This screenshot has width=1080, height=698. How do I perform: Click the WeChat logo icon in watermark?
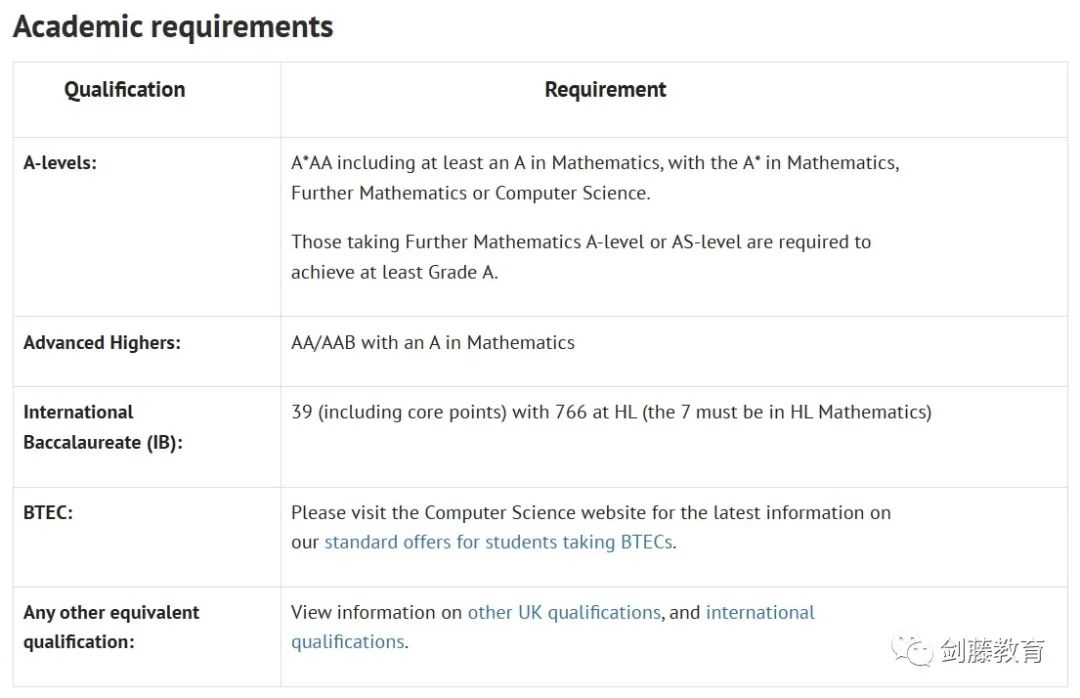pyautogui.click(x=911, y=650)
